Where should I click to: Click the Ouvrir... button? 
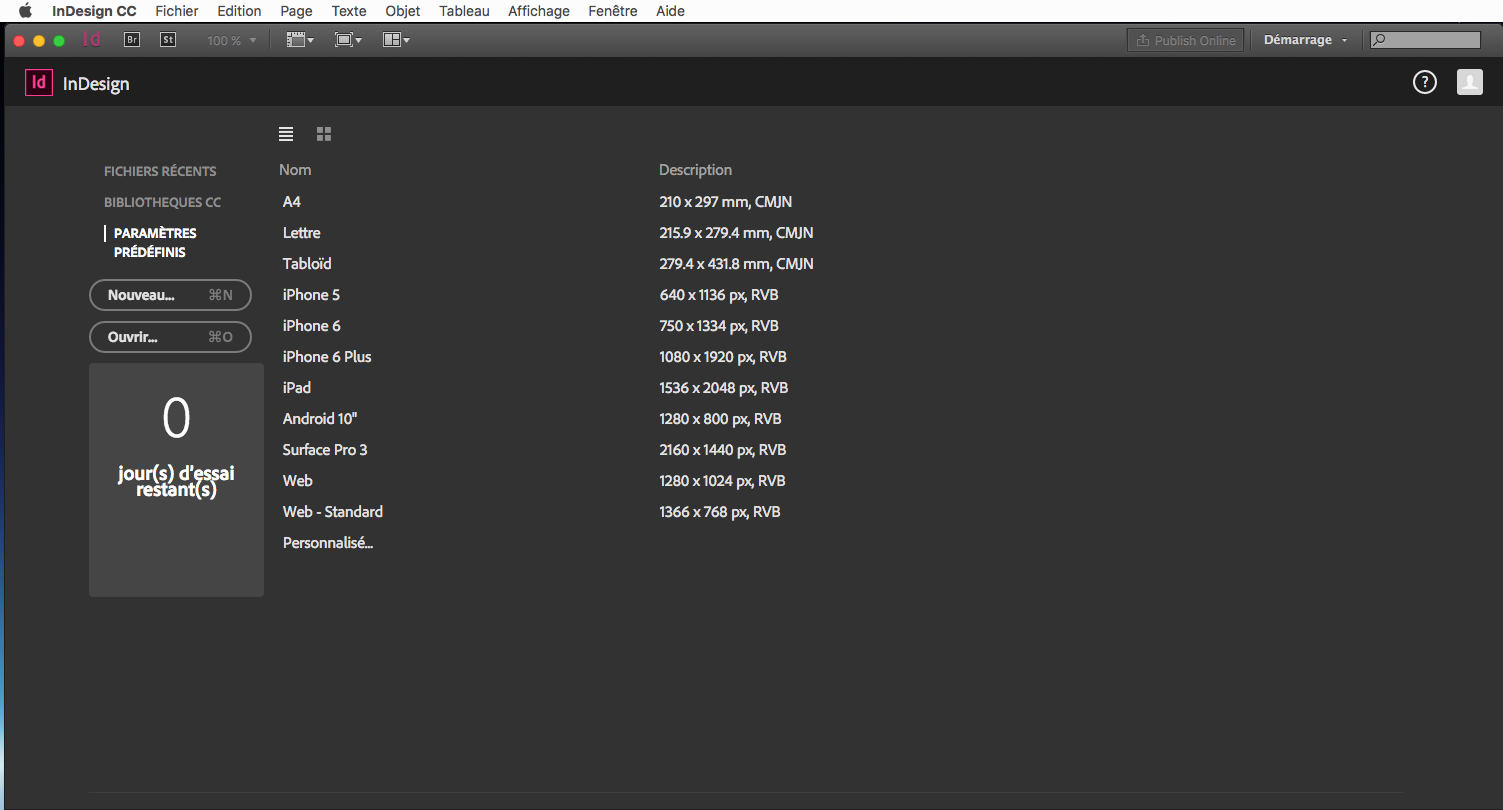pyautogui.click(x=170, y=337)
